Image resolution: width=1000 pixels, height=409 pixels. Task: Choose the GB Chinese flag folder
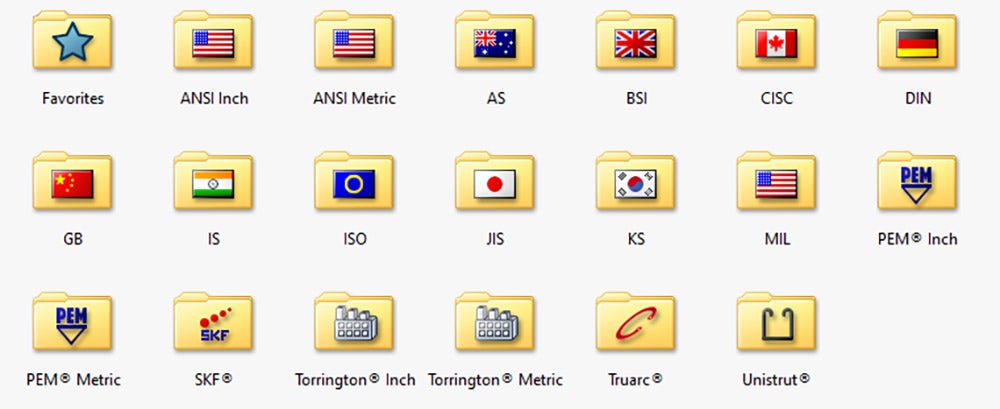(72, 183)
